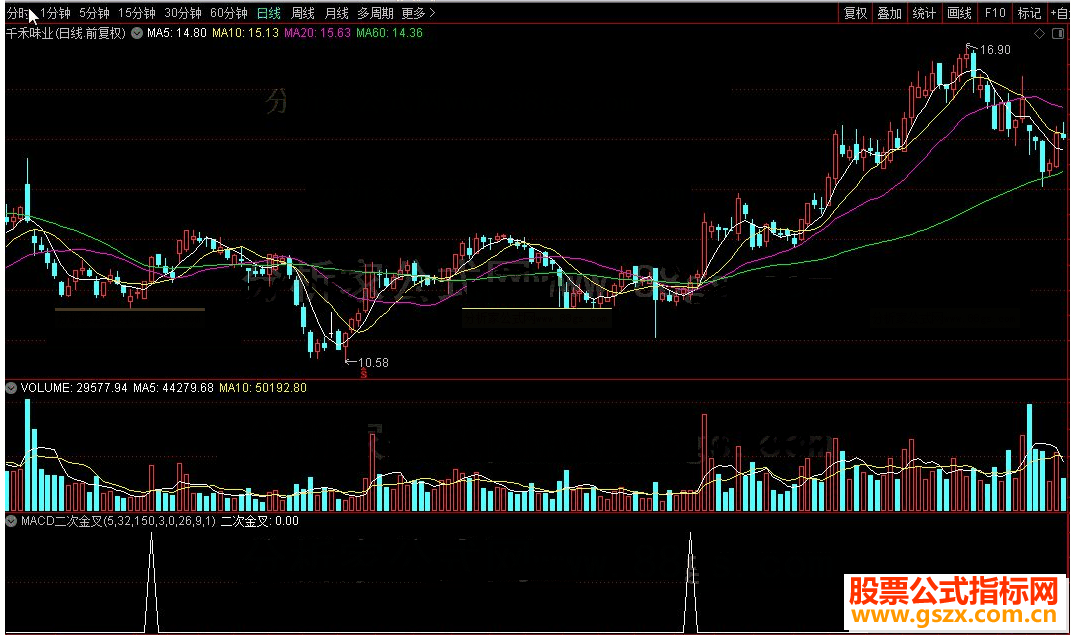Open the 60分钟 period tab
The width and height of the screenshot is (1071, 635).
pyautogui.click(x=228, y=13)
